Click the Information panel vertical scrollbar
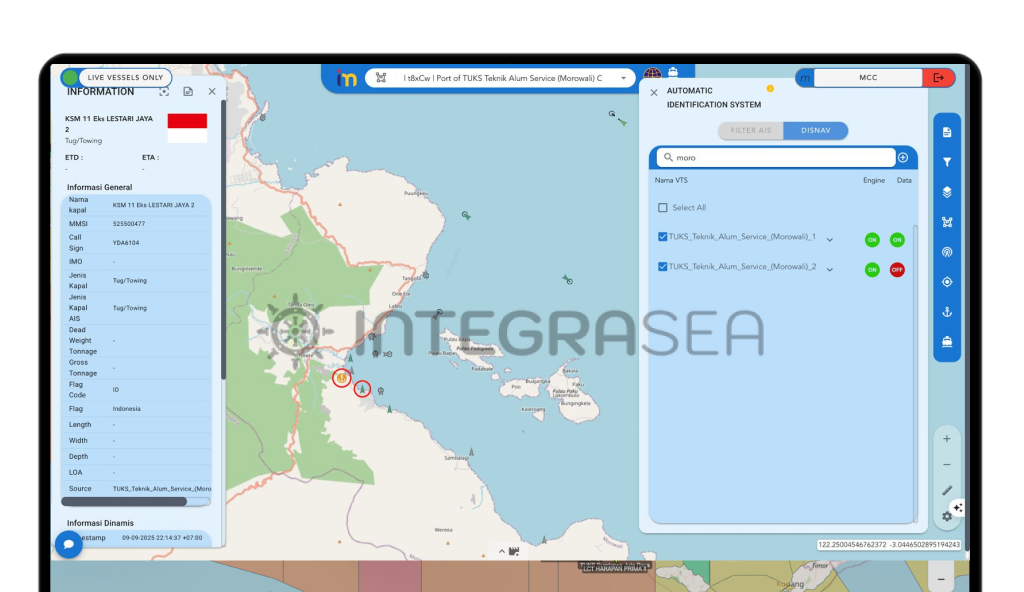Image resolution: width=1024 pixels, height=592 pixels. pyautogui.click(x=223, y=238)
